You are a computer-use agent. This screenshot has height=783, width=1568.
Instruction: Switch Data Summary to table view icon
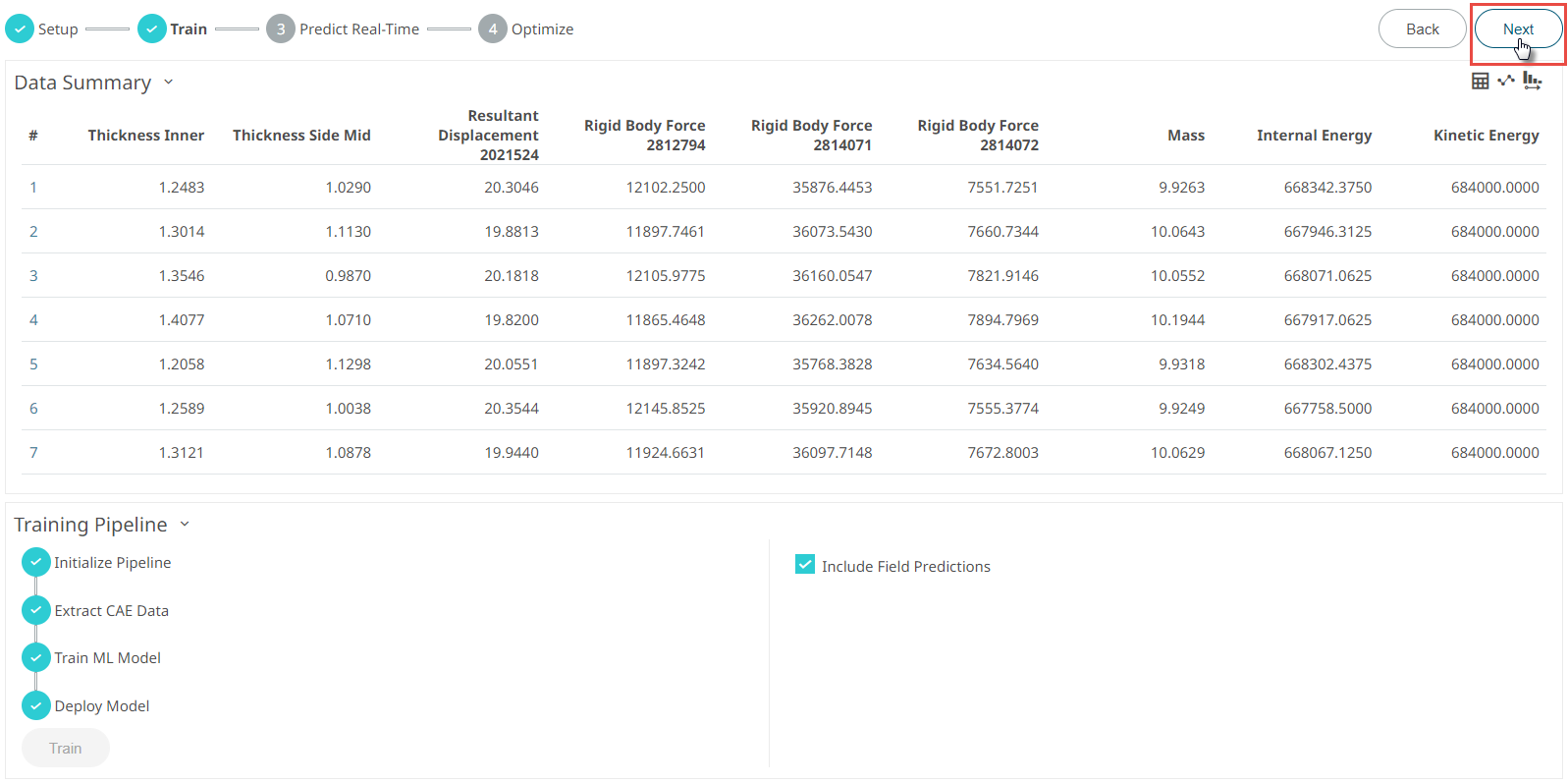1480,81
